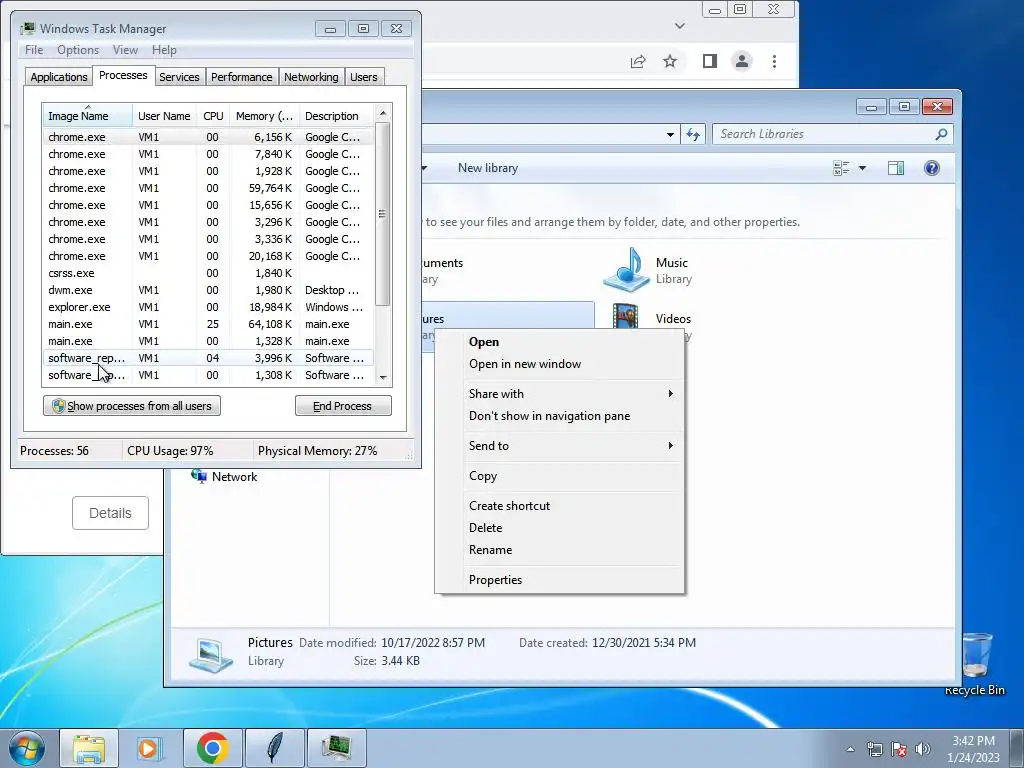This screenshot has height=768, width=1024.
Task: Click the volume speaker tray icon
Action: [x=922, y=749]
